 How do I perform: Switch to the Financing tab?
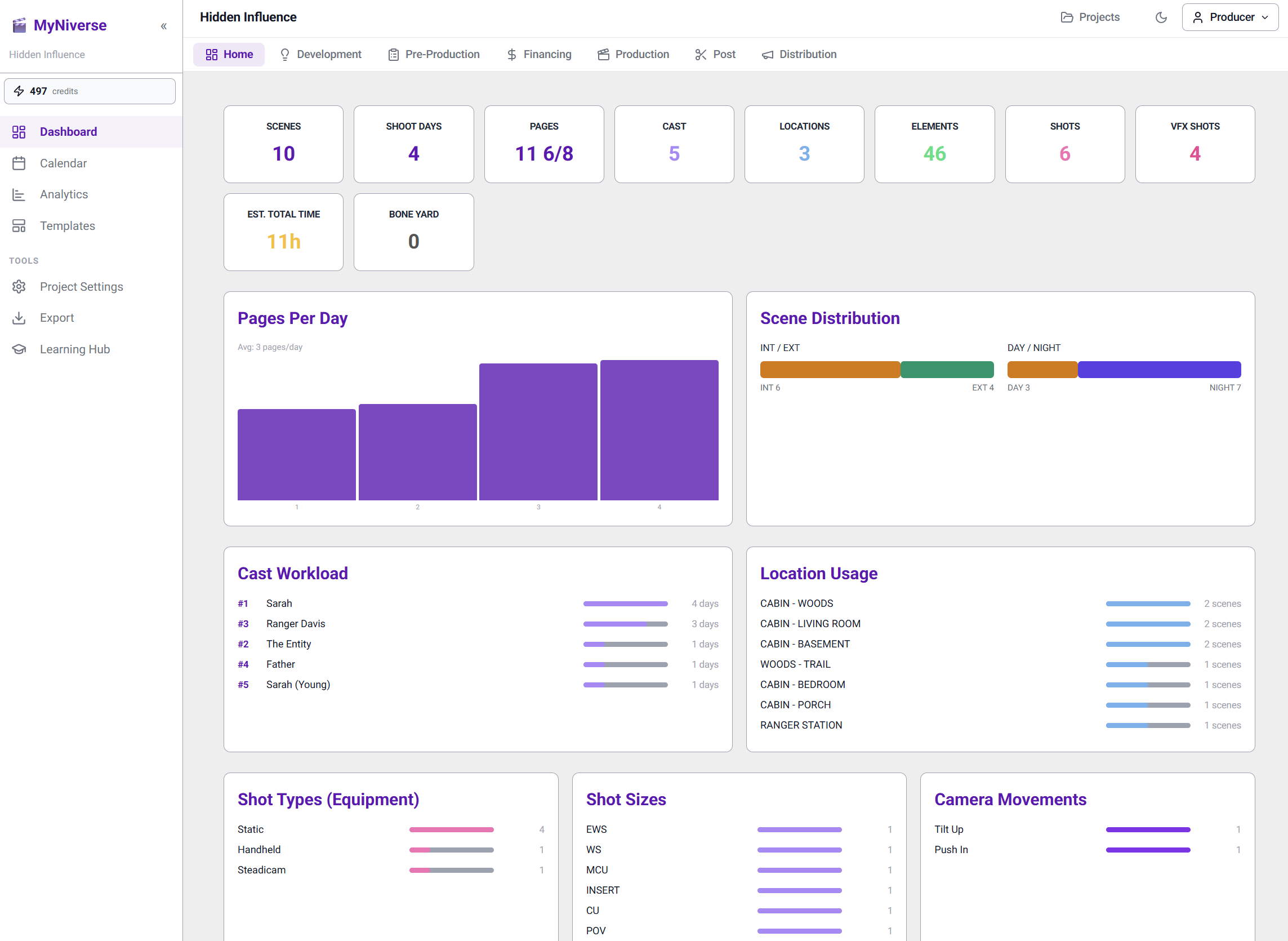click(x=538, y=54)
